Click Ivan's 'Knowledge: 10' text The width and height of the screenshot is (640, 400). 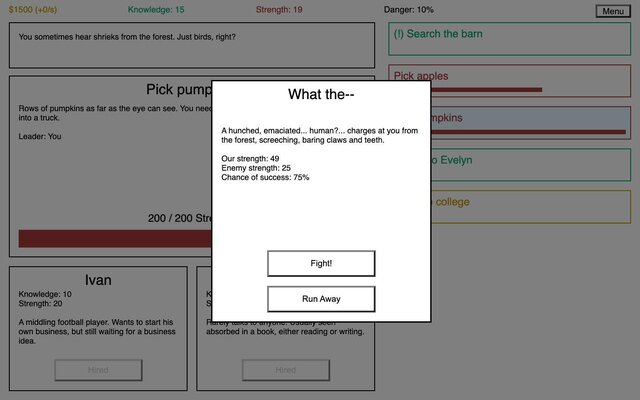point(45,294)
